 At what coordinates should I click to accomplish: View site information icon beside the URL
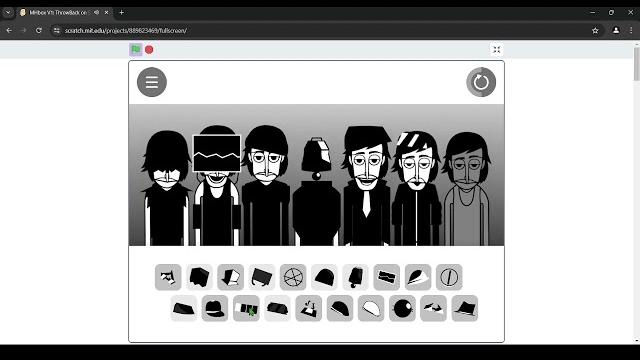(57, 31)
